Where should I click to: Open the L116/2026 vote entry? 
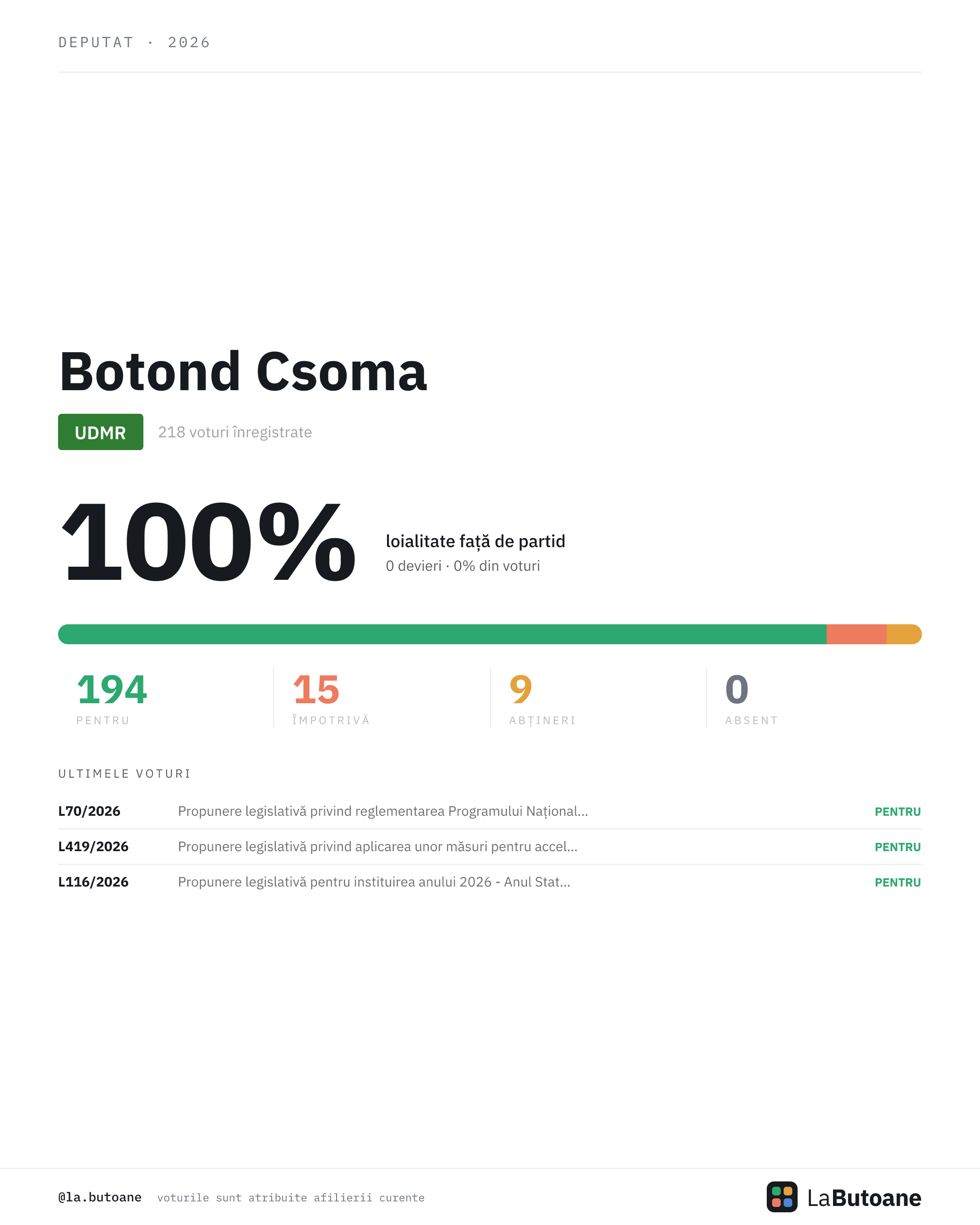490,882
